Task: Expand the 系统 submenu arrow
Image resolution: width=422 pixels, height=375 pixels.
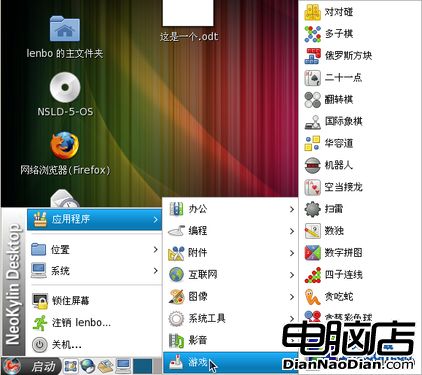Action: tap(155, 270)
